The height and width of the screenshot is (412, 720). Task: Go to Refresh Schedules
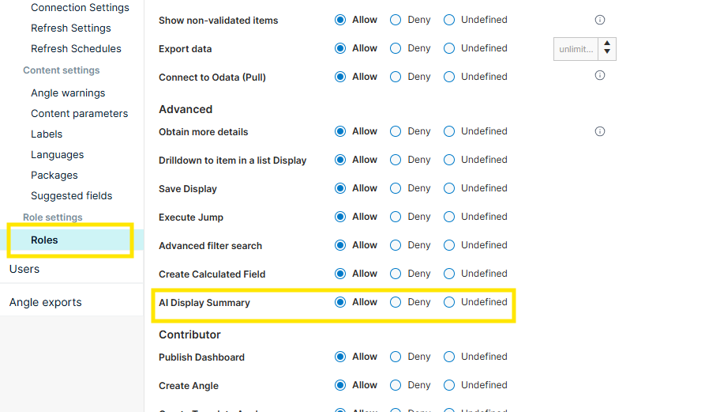[76, 49]
